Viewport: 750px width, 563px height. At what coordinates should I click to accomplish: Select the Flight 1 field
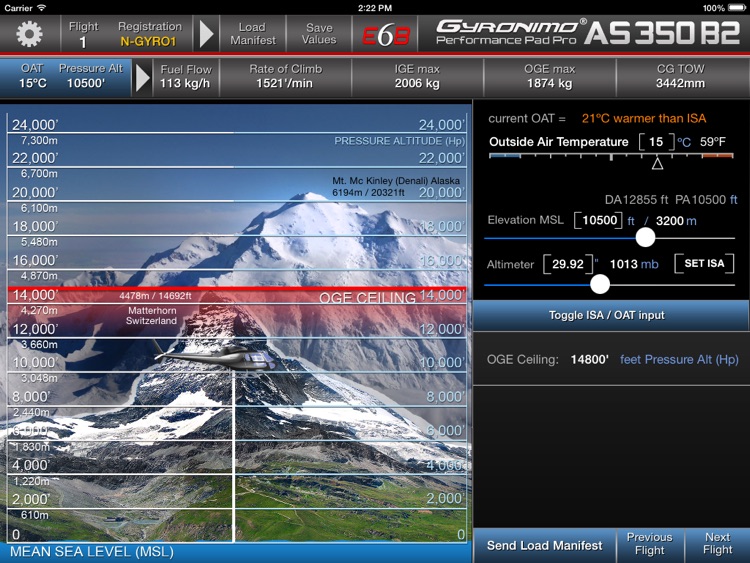[x=83, y=34]
